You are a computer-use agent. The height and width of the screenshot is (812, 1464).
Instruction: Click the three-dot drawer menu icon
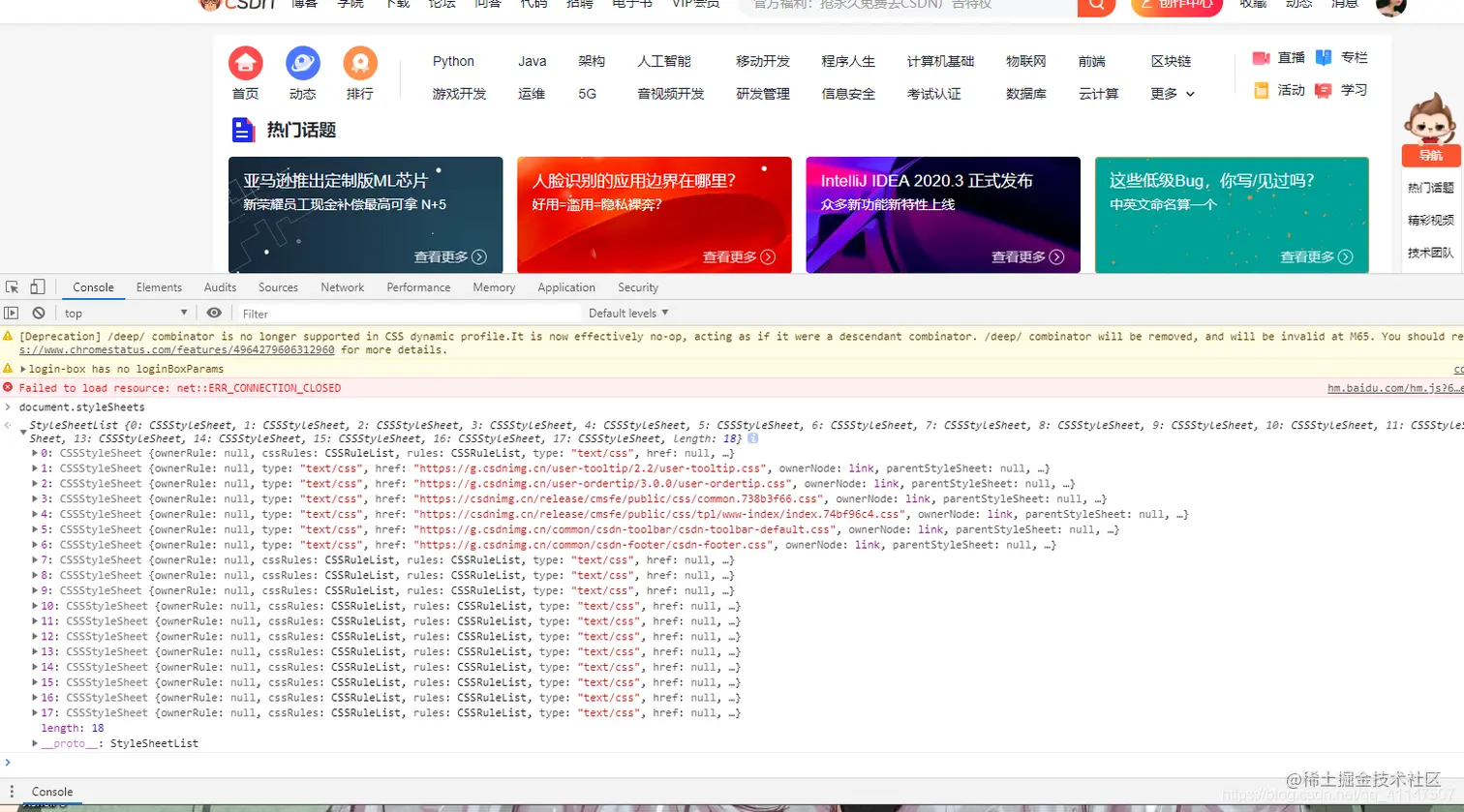point(12,792)
